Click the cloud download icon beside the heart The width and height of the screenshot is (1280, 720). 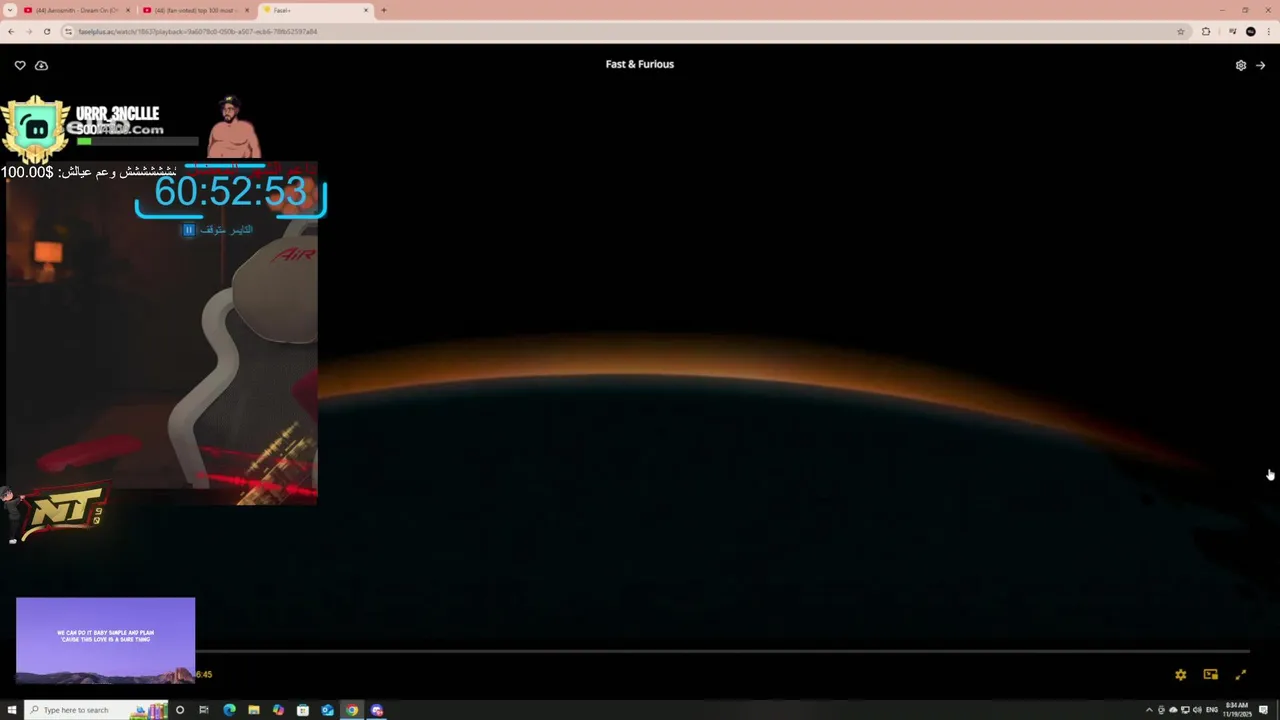point(41,65)
